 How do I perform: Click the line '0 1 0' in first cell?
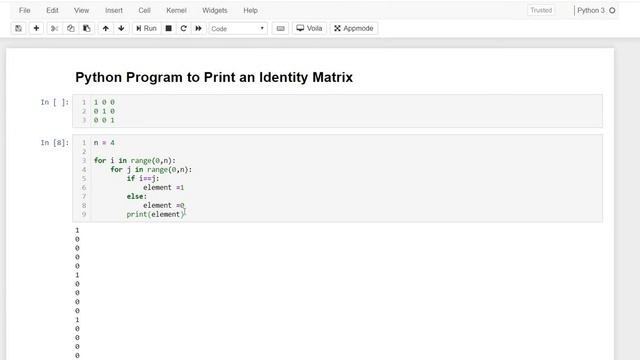(104, 111)
